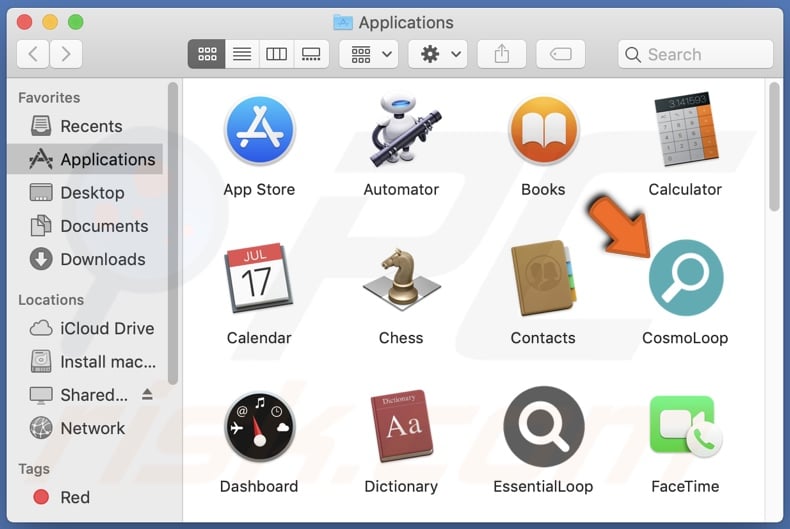Click the Locations section header
This screenshot has width=790, height=529.
pyautogui.click(x=51, y=300)
